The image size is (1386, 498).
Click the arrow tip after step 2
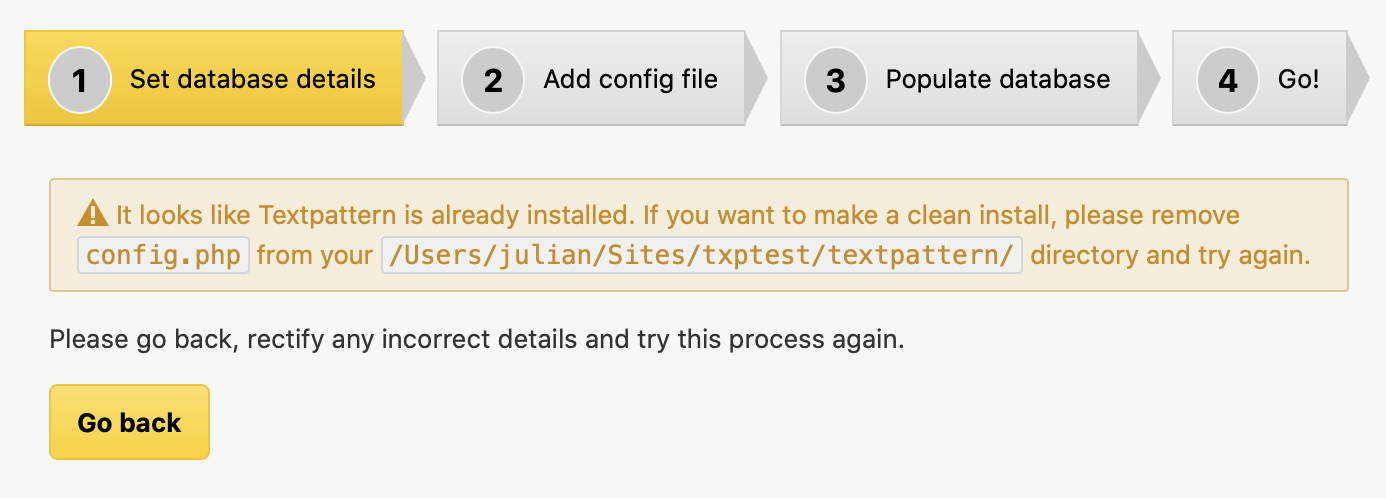tap(756, 78)
